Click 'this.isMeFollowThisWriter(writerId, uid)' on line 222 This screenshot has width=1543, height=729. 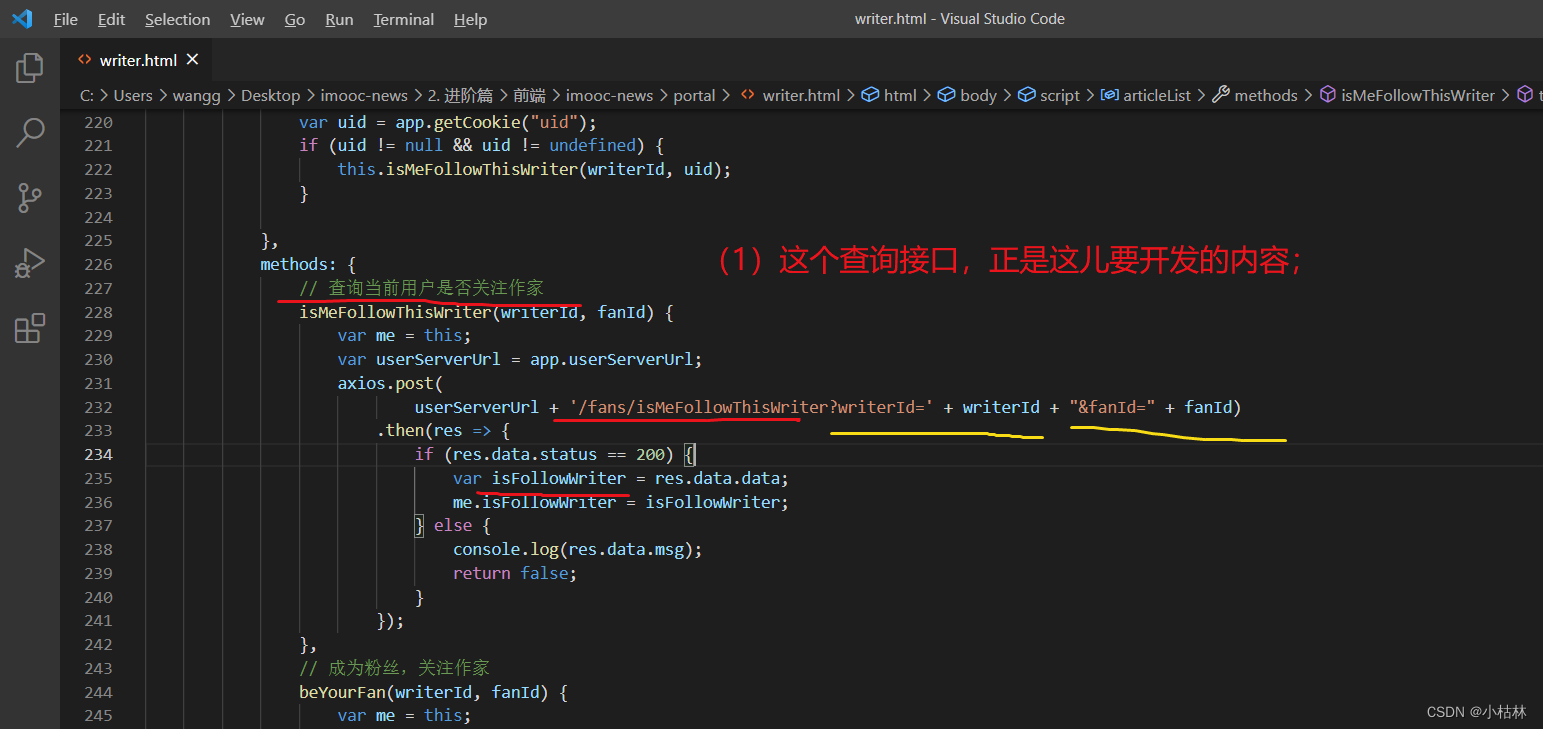click(x=530, y=169)
